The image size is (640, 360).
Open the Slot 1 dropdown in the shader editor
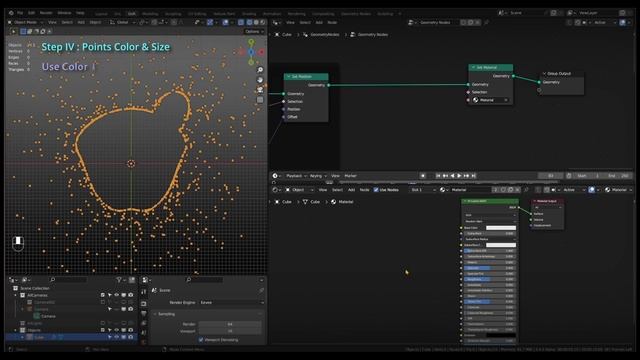423,190
